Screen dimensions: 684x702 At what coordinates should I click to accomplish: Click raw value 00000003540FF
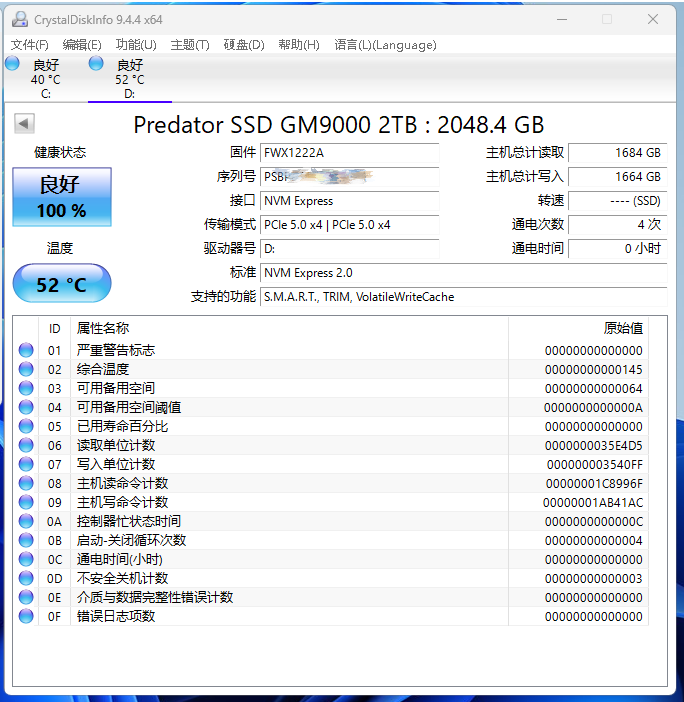coord(594,465)
